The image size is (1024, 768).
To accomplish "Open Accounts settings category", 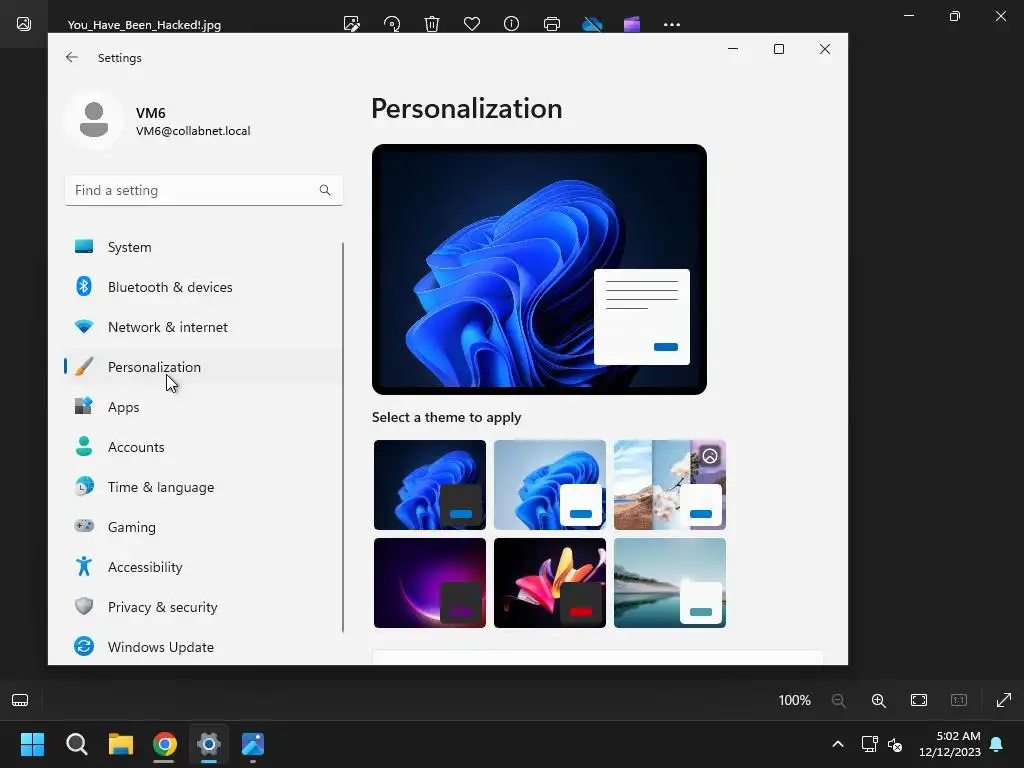I will pyautogui.click(x=202, y=447).
